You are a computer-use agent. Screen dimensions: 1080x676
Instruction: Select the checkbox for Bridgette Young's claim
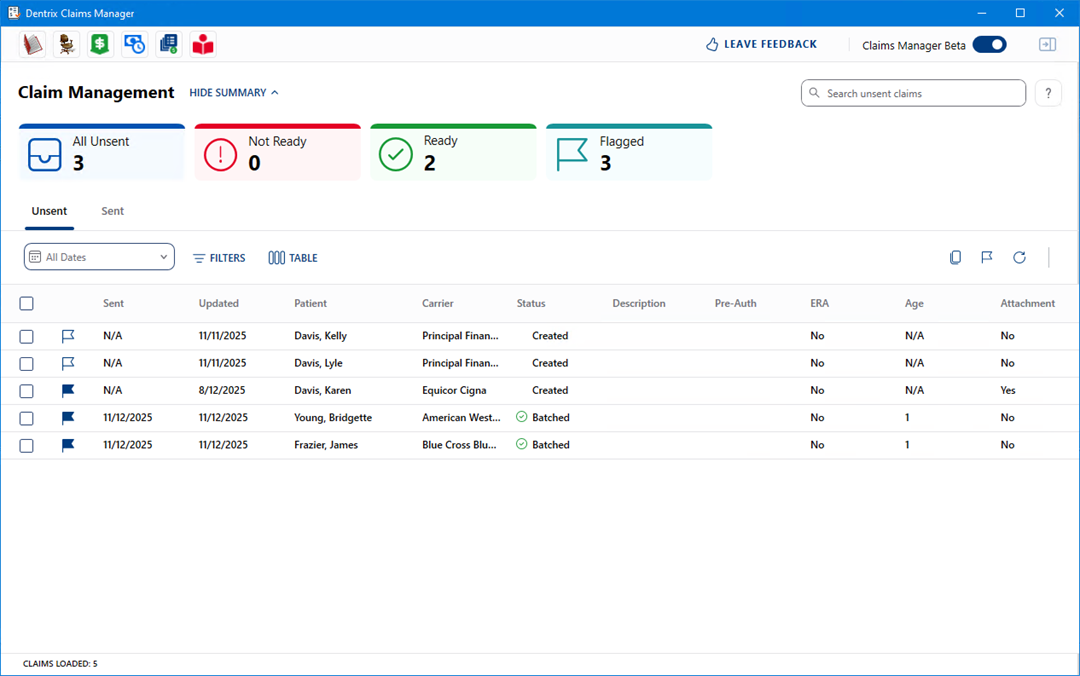[x=27, y=418]
